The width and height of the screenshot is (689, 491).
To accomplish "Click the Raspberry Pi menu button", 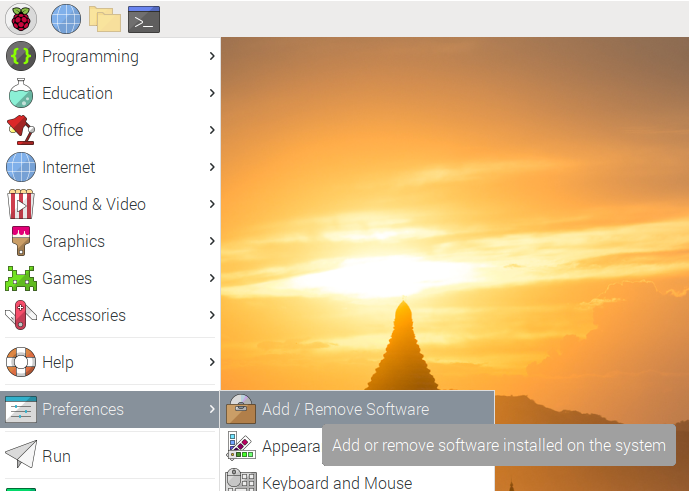I will coord(21,18).
